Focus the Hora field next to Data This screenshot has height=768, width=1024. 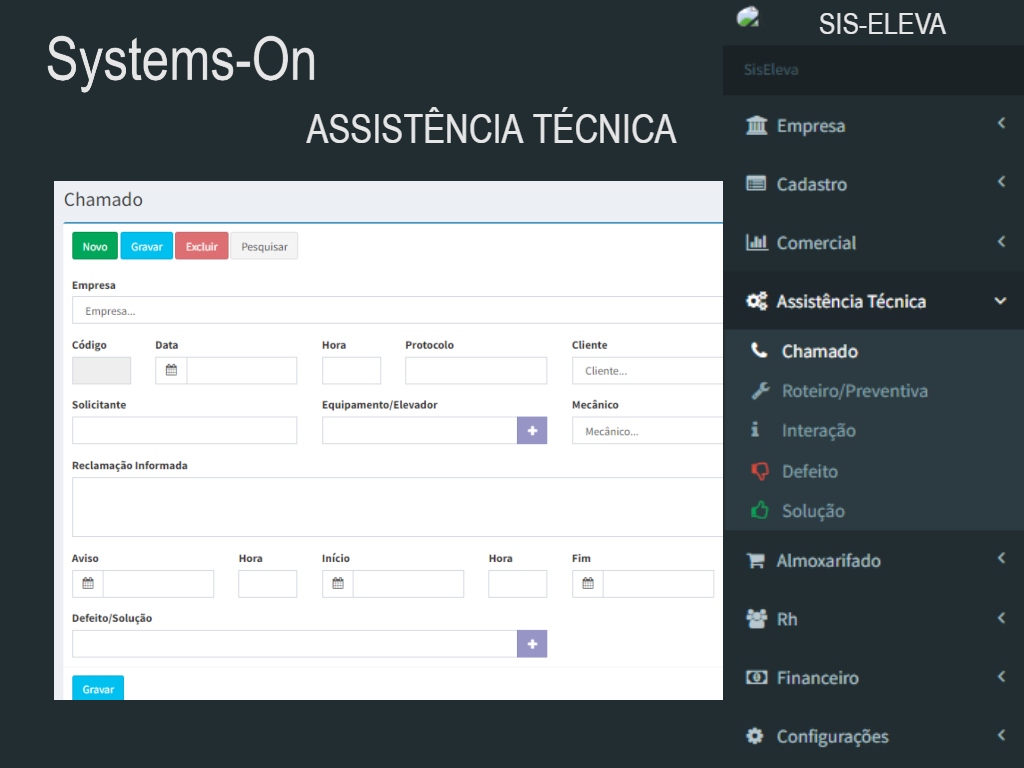click(x=351, y=370)
